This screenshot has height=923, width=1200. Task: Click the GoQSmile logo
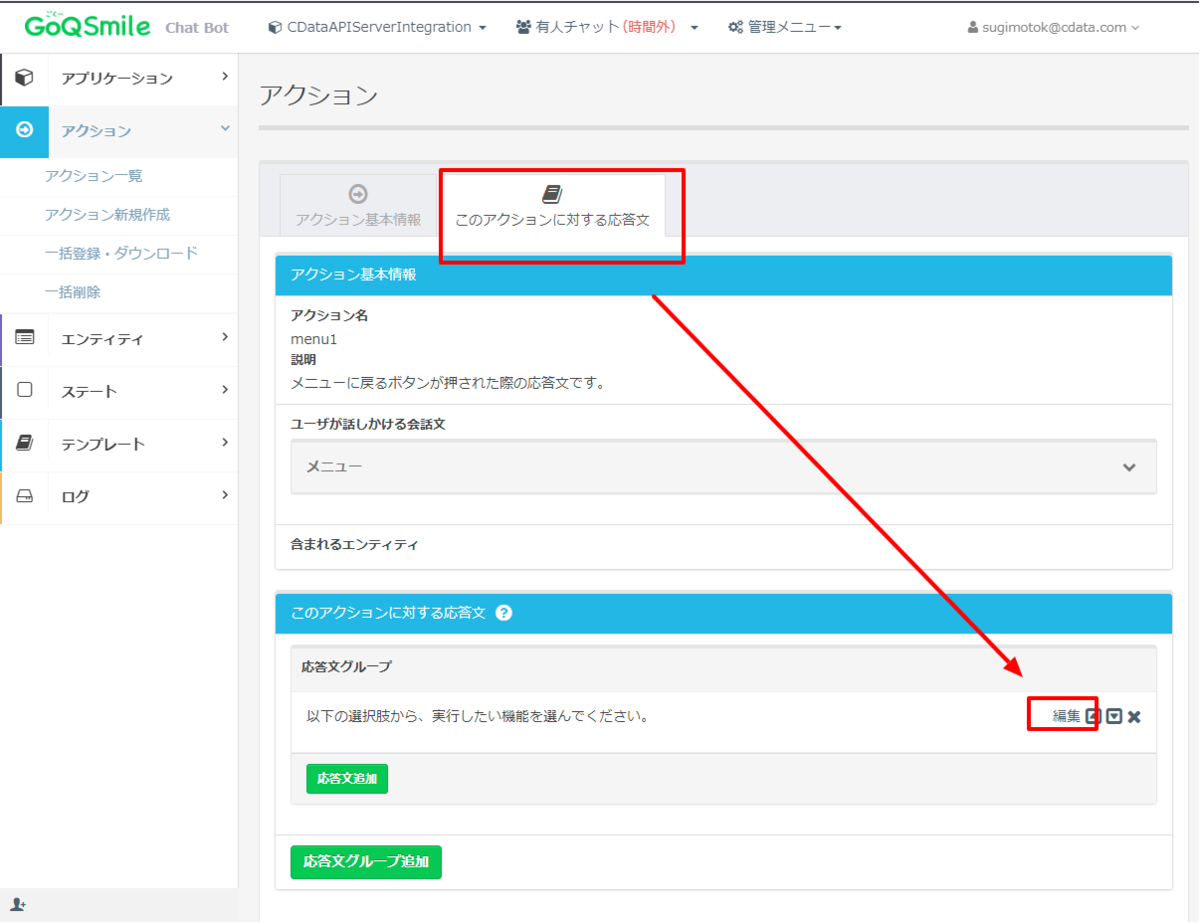tap(88, 25)
